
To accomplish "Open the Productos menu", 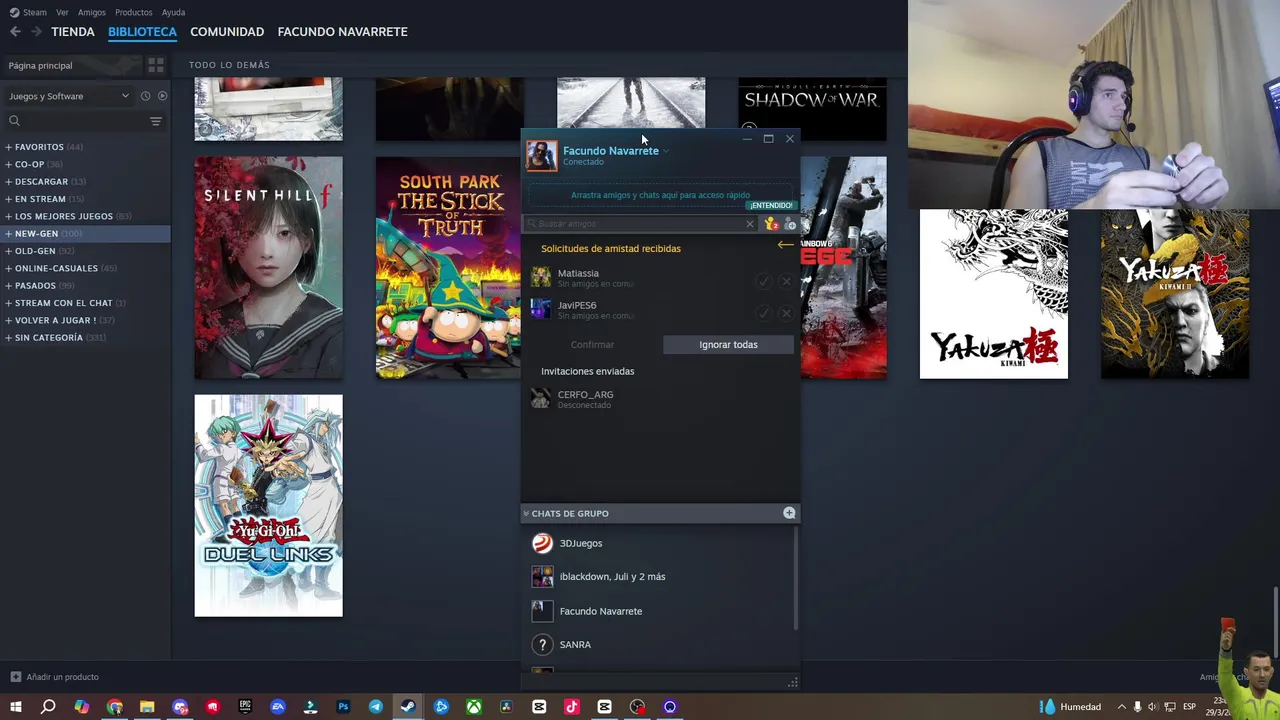I will 133,12.
